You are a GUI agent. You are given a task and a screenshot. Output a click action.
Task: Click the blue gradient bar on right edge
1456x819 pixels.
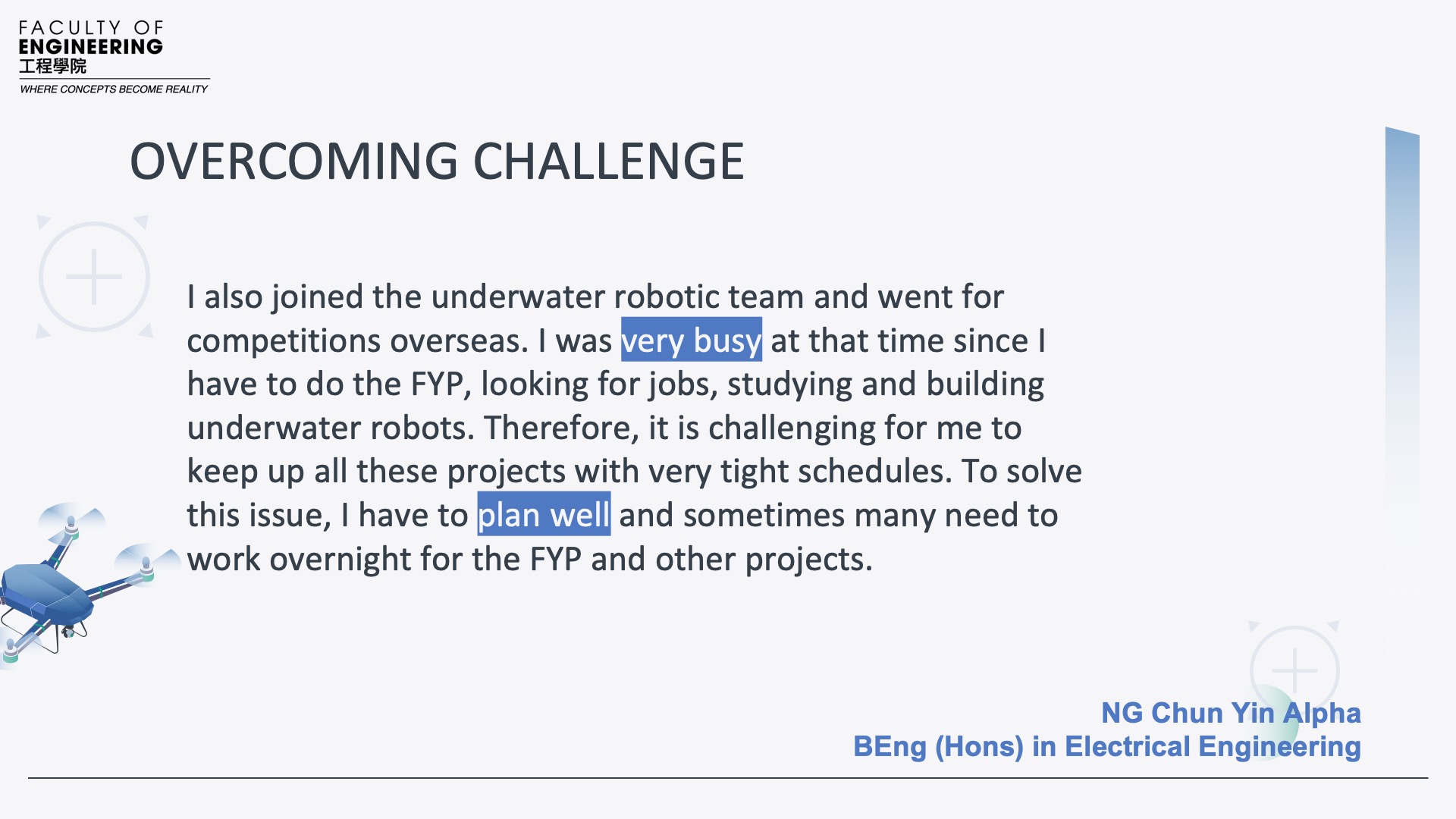click(1402, 394)
